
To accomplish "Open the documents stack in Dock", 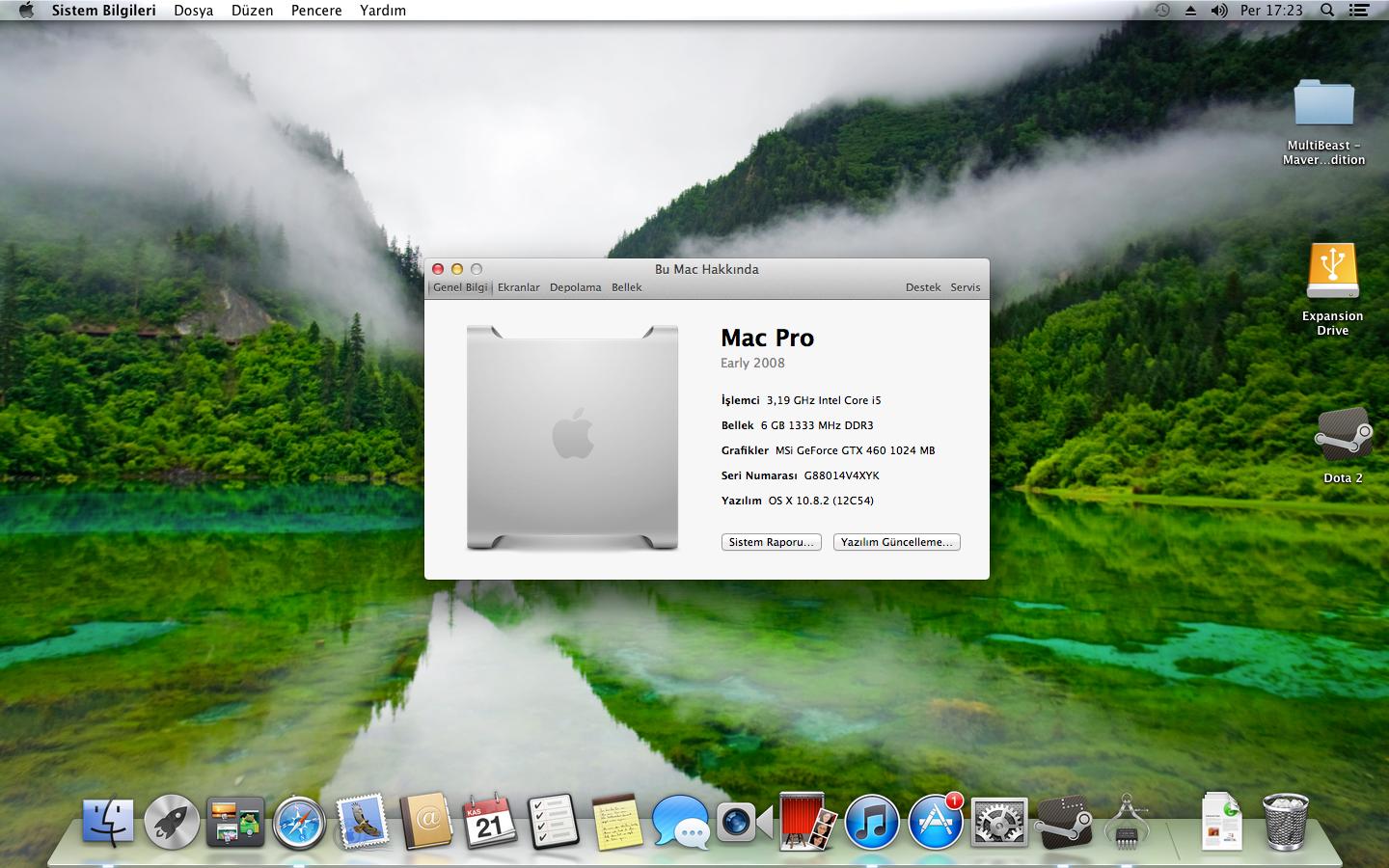I will tap(1221, 822).
